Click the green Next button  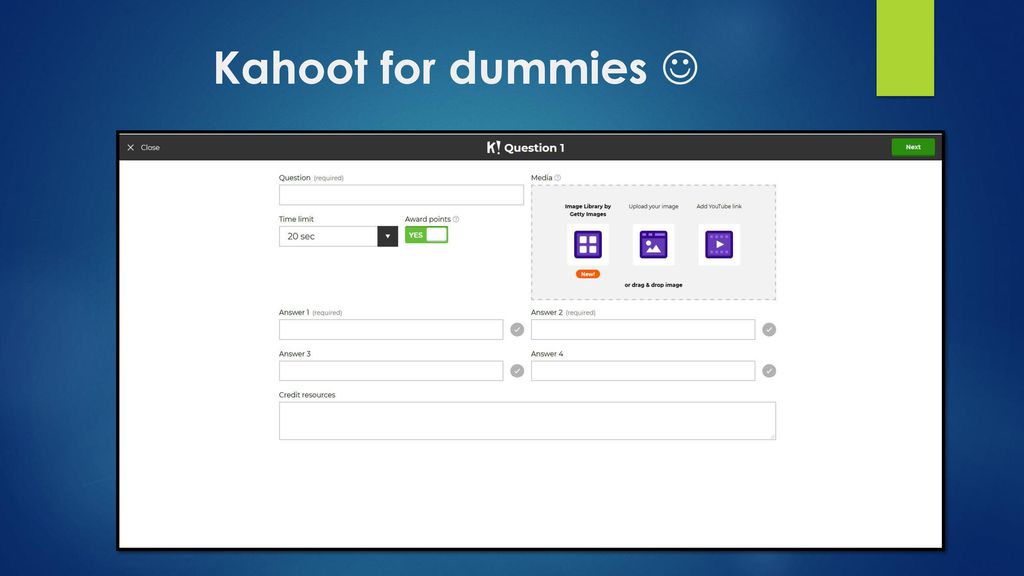click(x=913, y=147)
